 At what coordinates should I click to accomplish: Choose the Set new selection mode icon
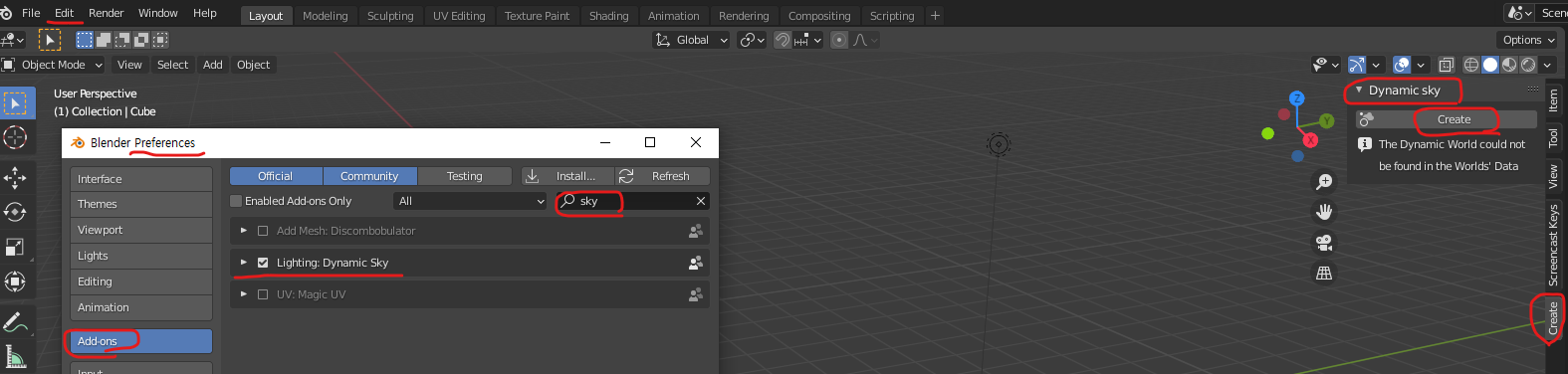85,40
